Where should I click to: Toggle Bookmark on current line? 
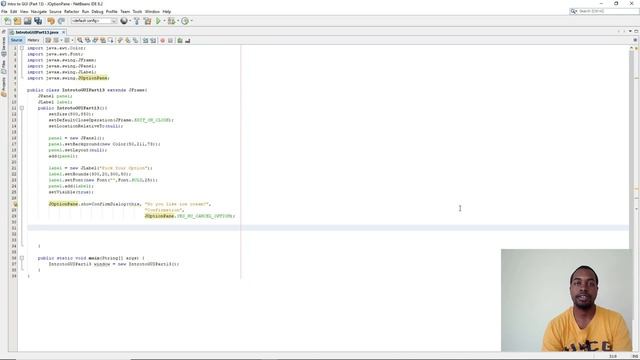tap(136, 40)
